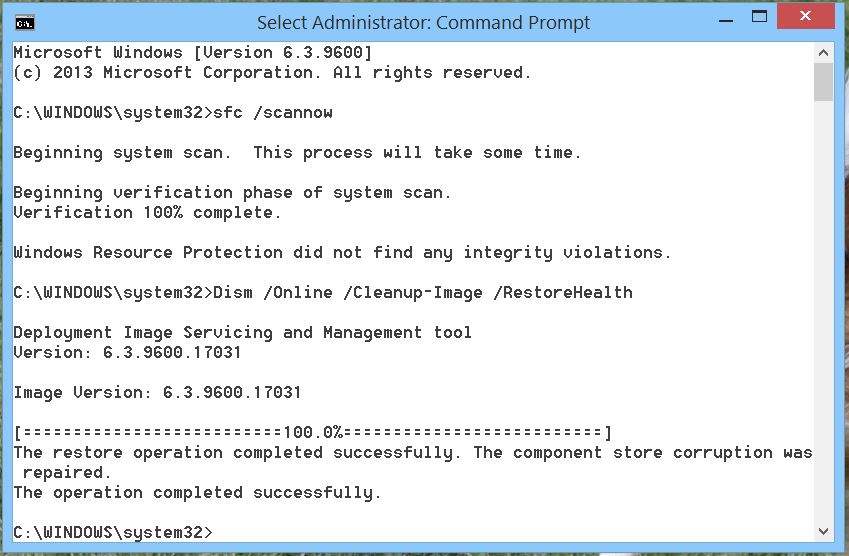Image resolution: width=849 pixels, height=556 pixels.
Task: Click the scrollbar down arrow
Action: [824, 531]
